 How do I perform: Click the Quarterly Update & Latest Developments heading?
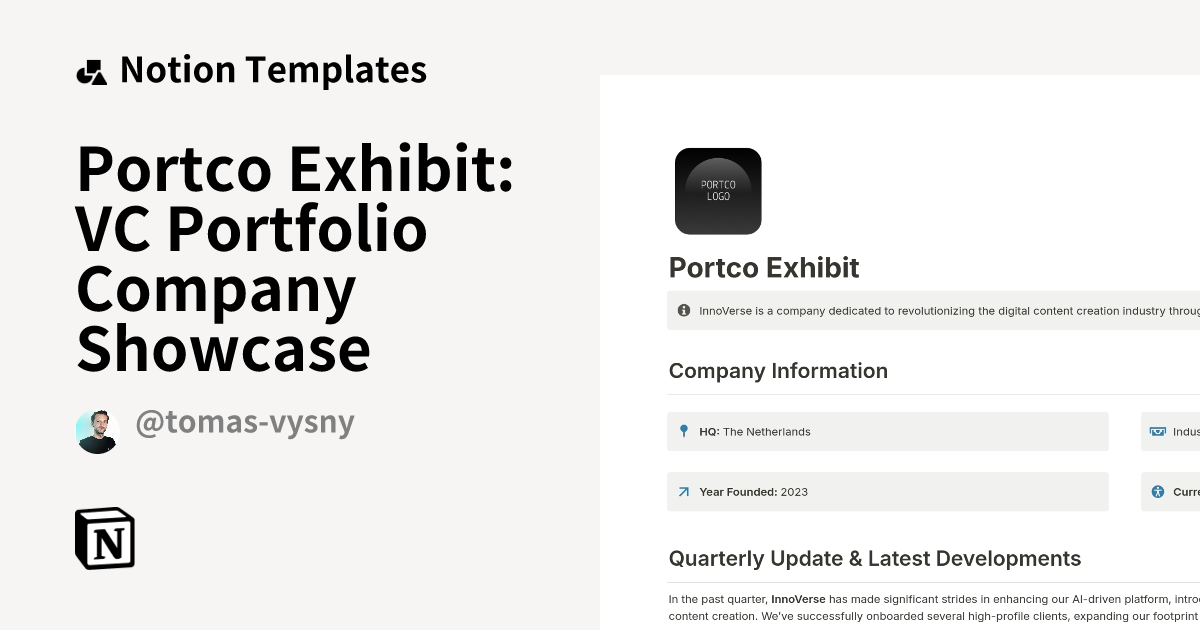point(875,558)
